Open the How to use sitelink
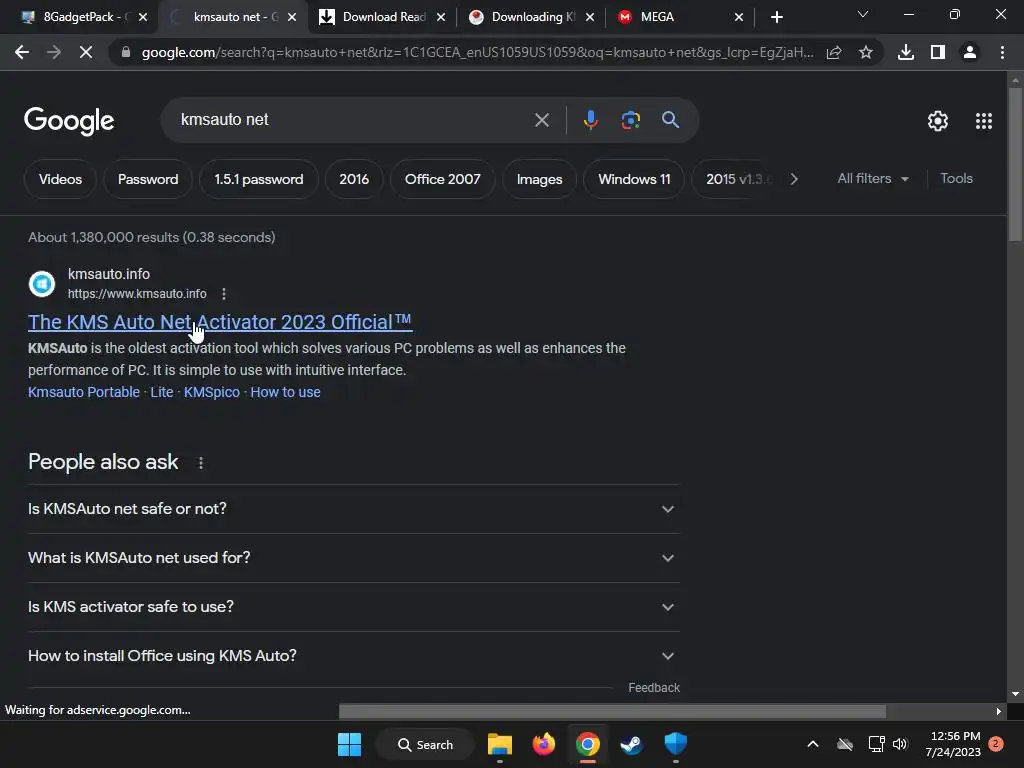The height and width of the screenshot is (768, 1024). 285,392
